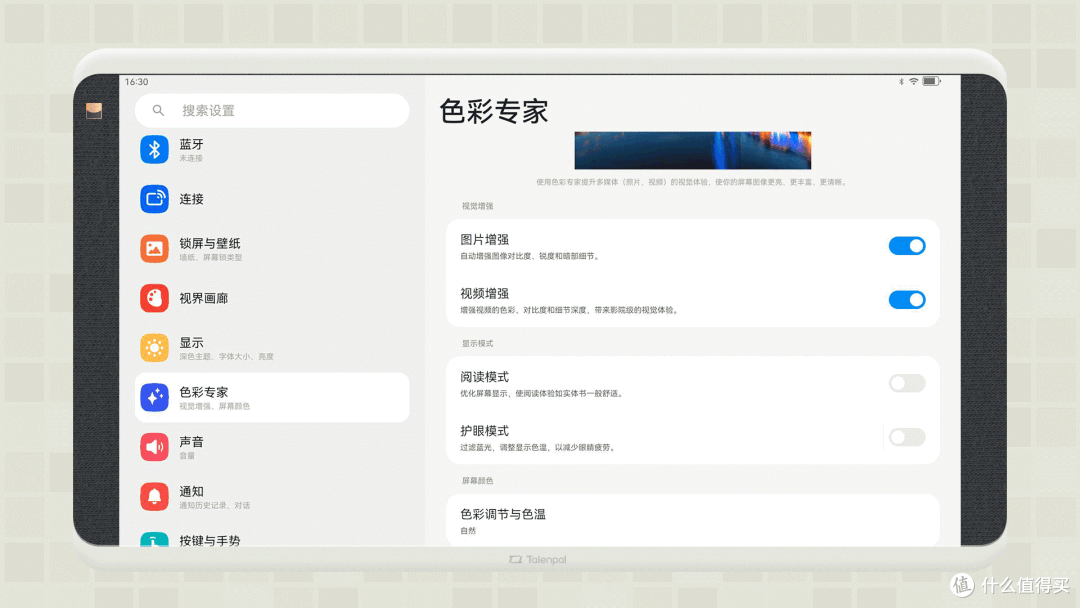1080x608 pixels.
Task: Select the 蓝牙 menu entry
Action: [x=272, y=149]
